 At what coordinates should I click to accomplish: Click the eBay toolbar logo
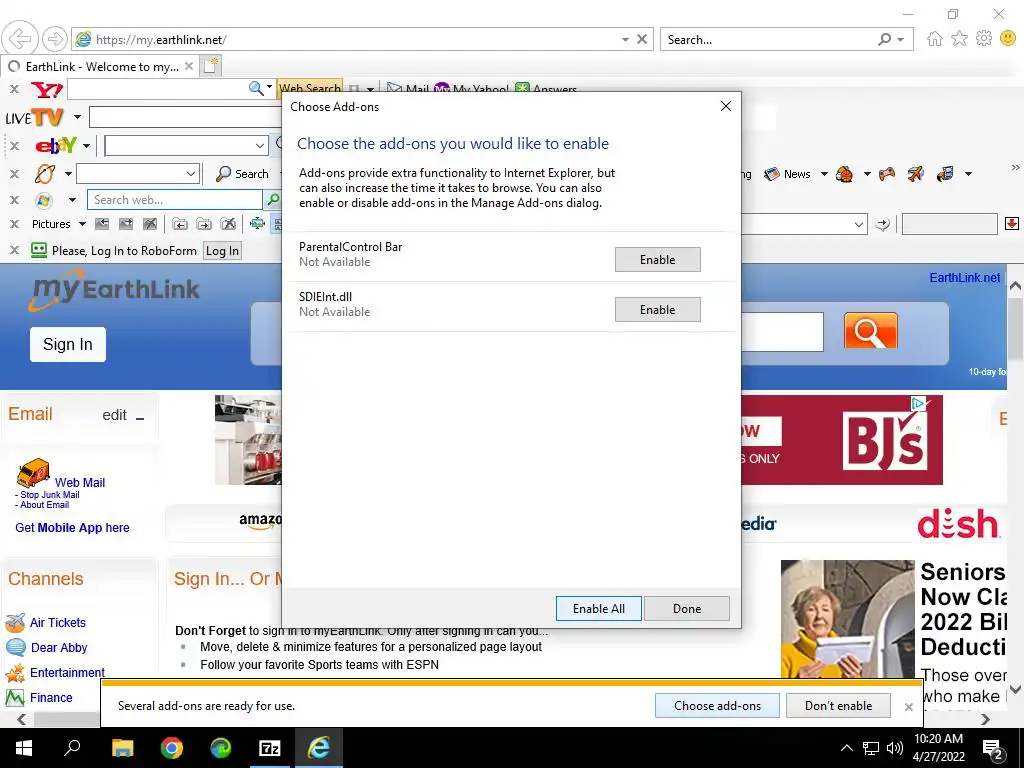(x=56, y=145)
